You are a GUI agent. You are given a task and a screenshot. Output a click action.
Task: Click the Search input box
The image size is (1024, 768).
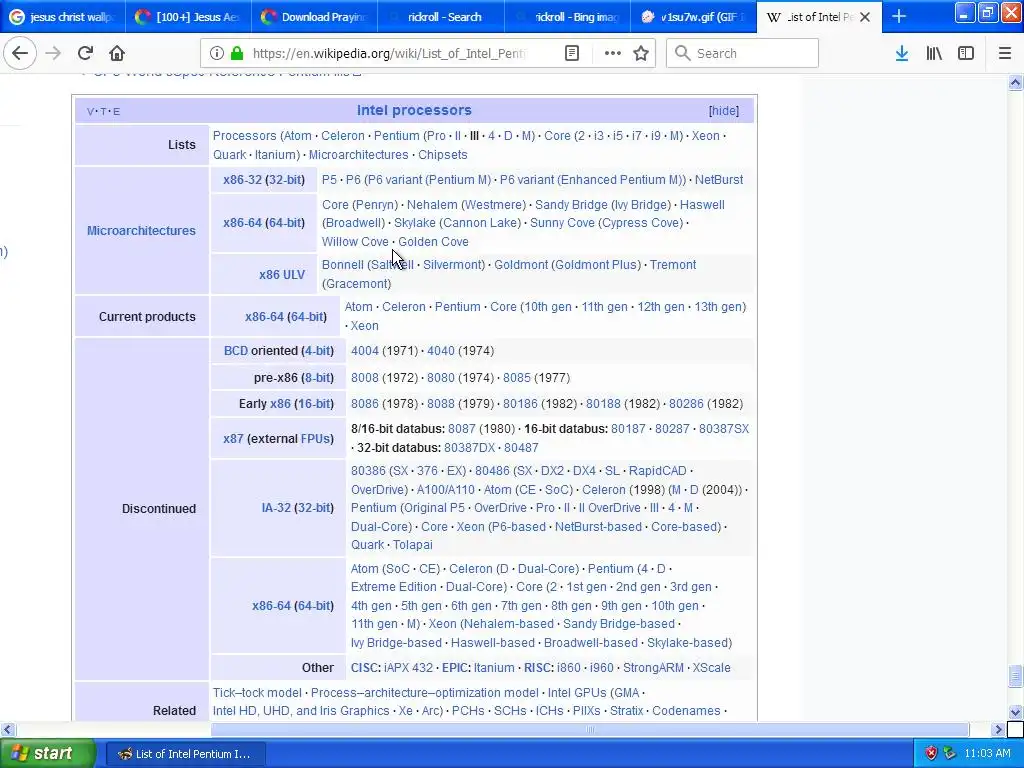click(742, 53)
